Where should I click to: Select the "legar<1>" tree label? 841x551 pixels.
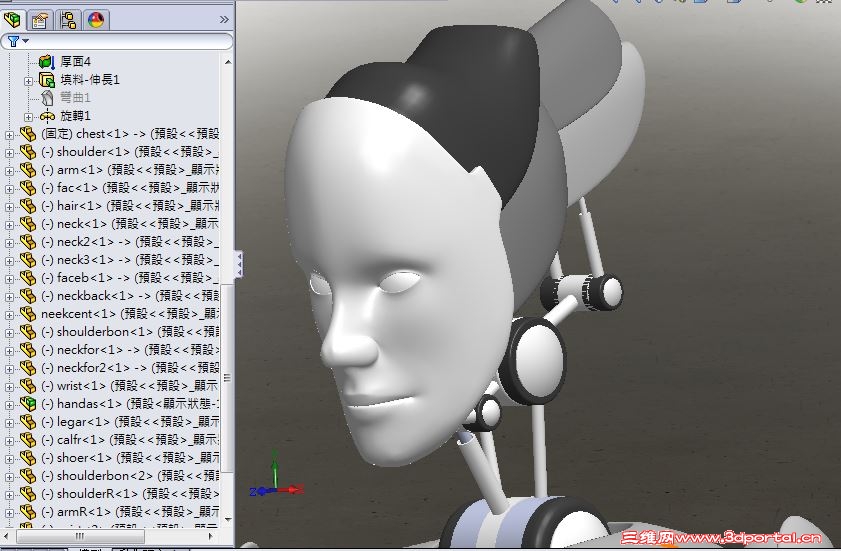[x=84, y=422]
